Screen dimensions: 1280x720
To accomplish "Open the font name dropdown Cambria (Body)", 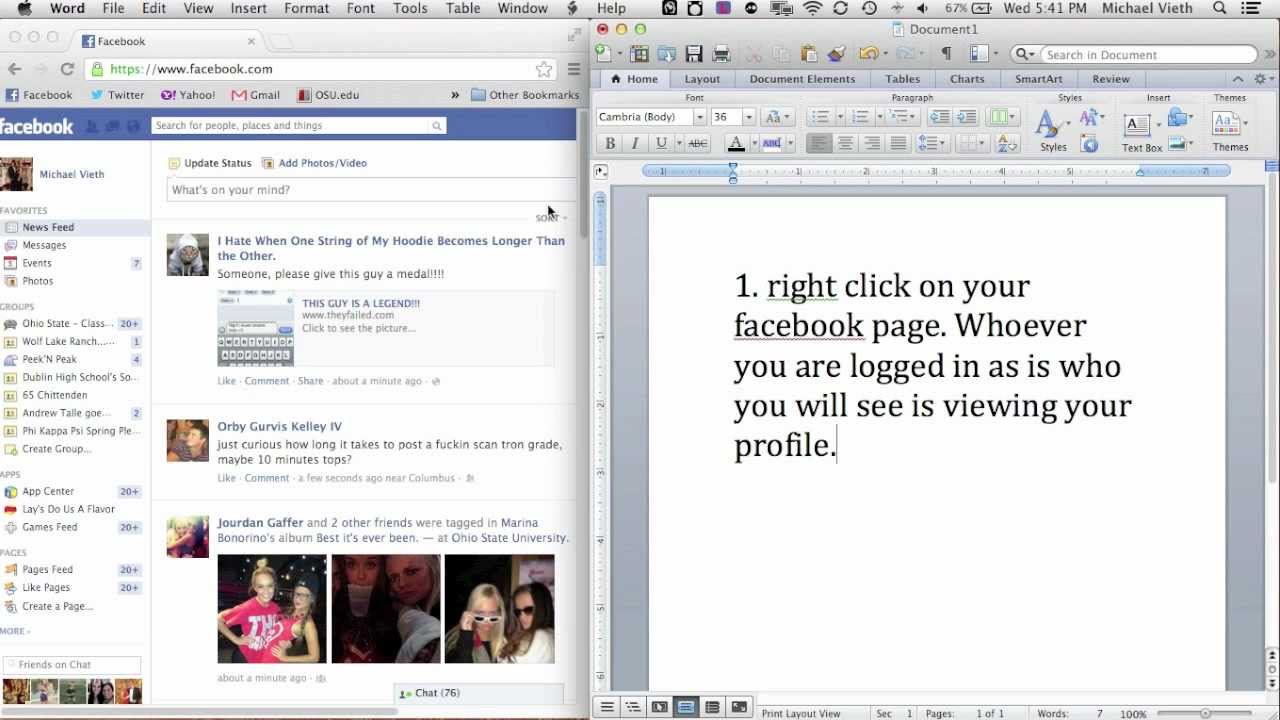I will click(x=699, y=117).
